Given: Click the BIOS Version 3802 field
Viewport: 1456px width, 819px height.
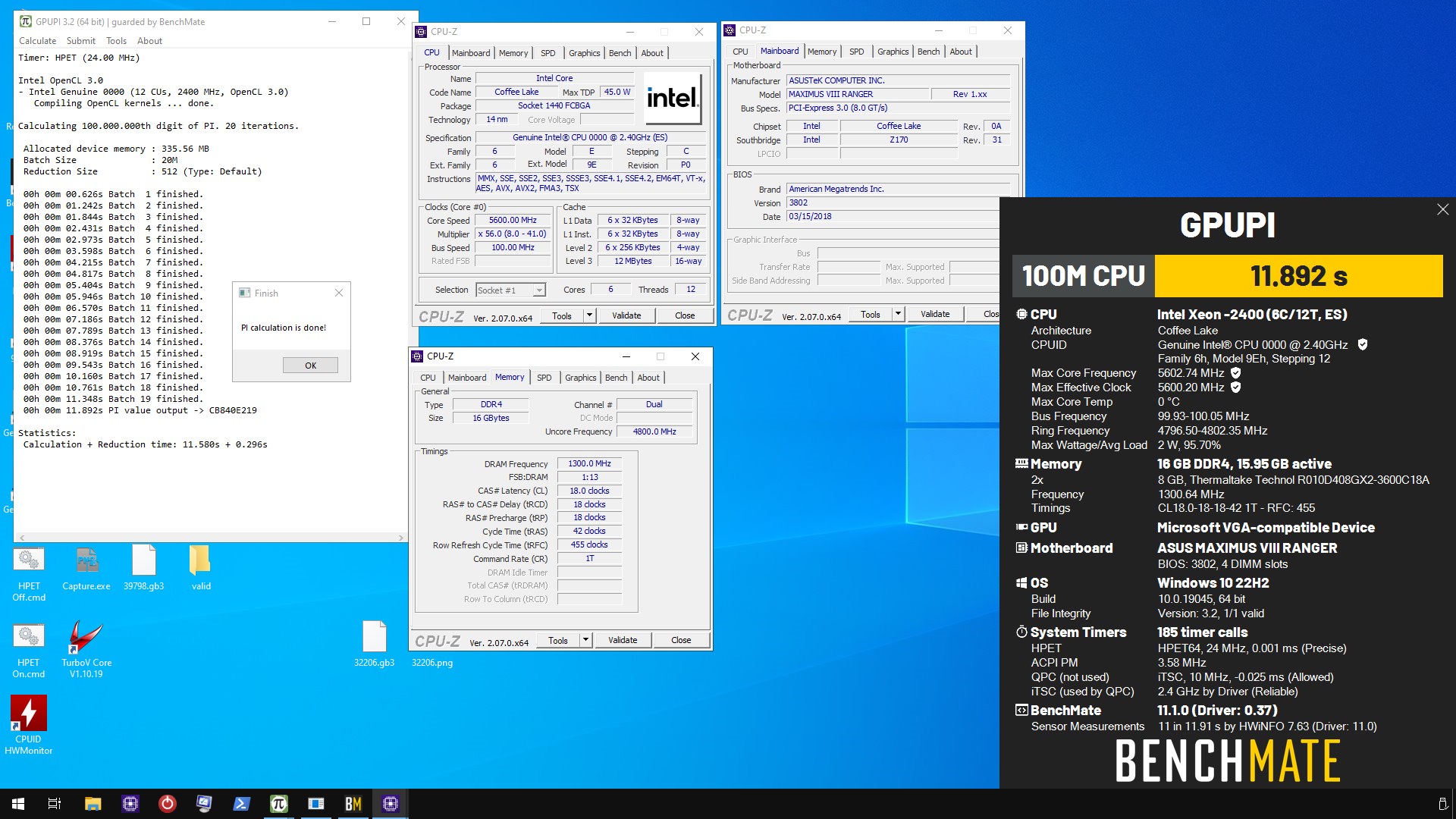Looking at the screenshot, I should (899, 202).
